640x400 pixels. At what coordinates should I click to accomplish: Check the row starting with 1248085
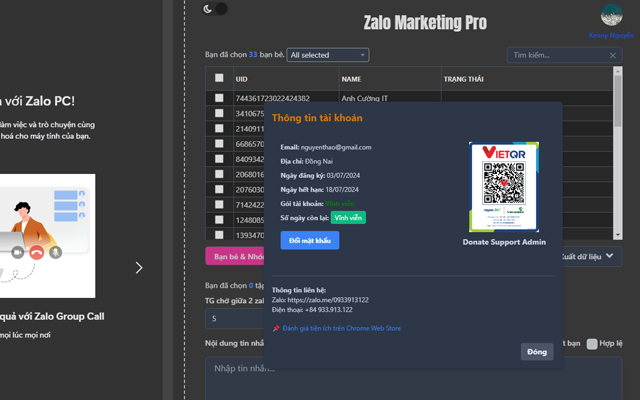click(x=219, y=220)
